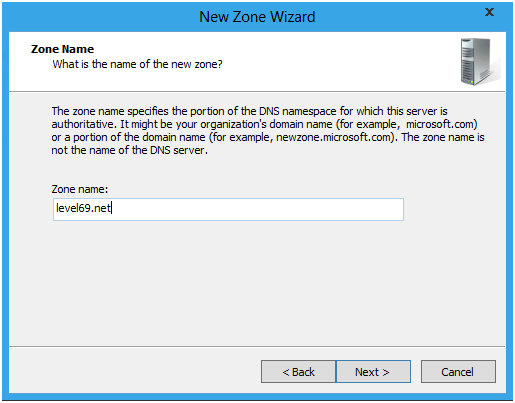
Task: Click the 'Zone name:' field label
Action: pyautogui.click(x=80, y=189)
